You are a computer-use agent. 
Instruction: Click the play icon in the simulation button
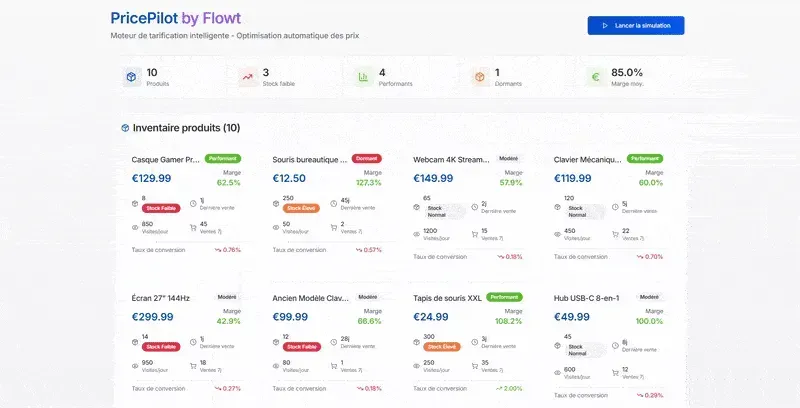click(x=605, y=25)
